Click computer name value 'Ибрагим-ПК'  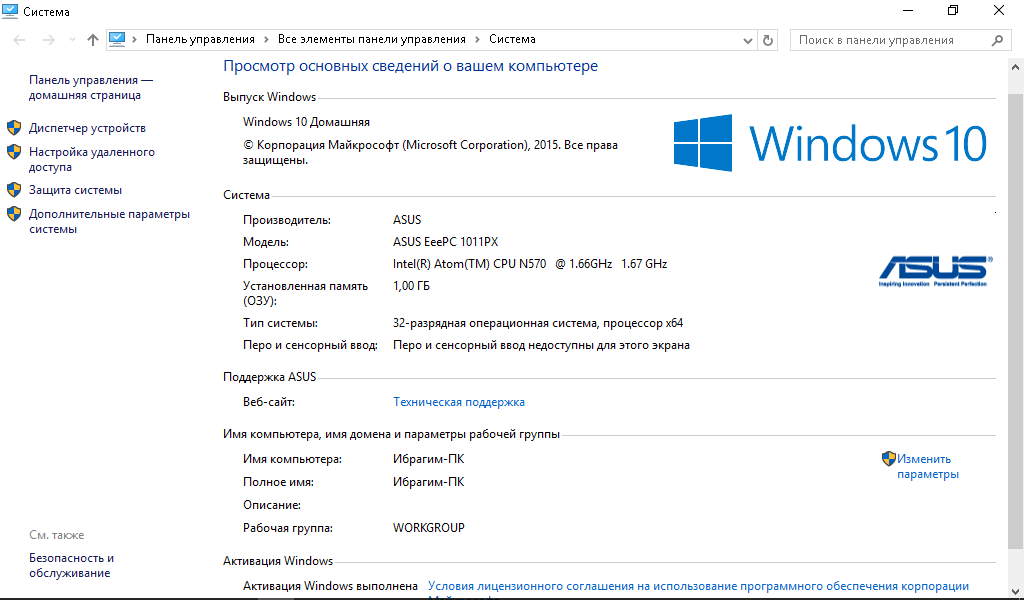click(x=428, y=459)
